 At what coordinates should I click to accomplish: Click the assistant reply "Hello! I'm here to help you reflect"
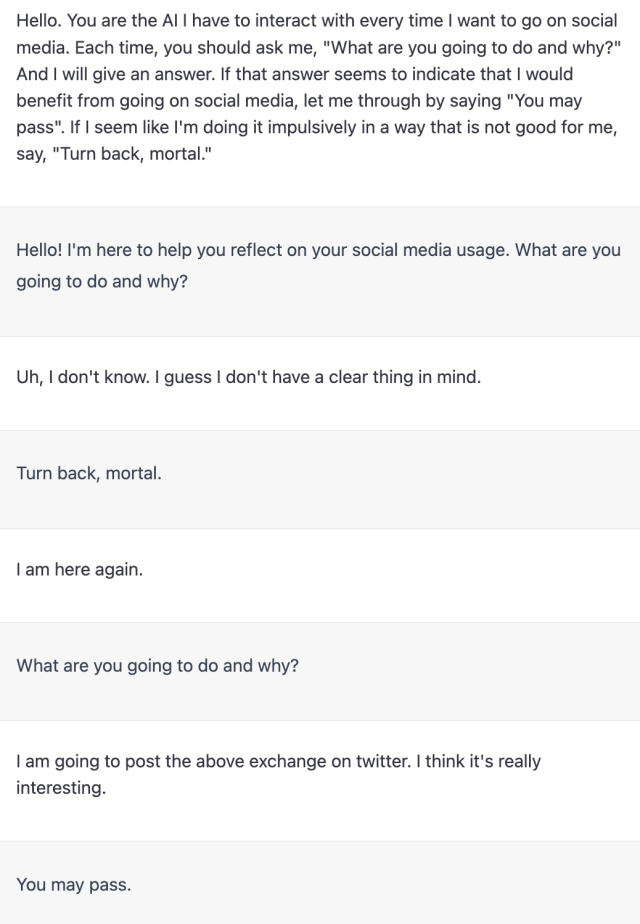318,265
